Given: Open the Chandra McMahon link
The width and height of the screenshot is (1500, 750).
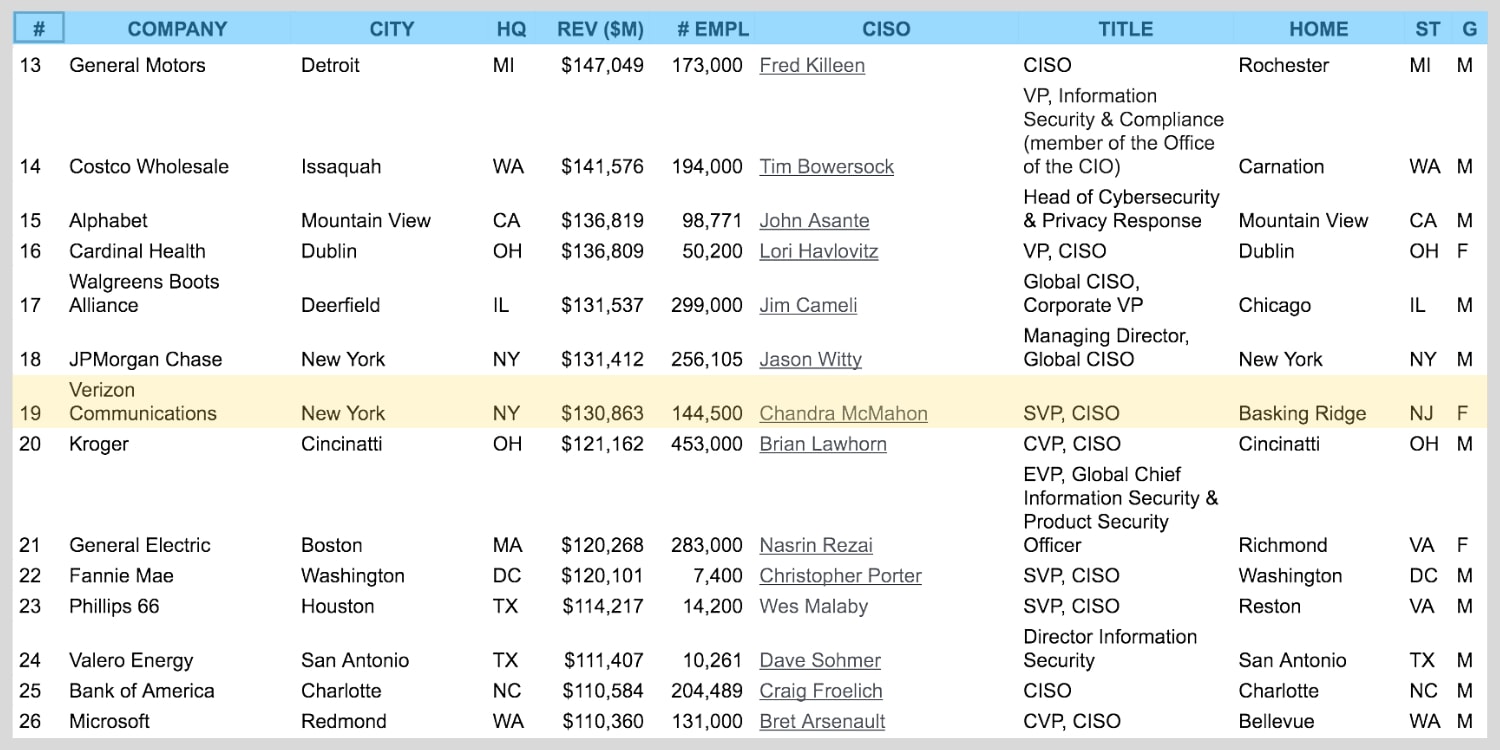Looking at the screenshot, I should [843, 413].
